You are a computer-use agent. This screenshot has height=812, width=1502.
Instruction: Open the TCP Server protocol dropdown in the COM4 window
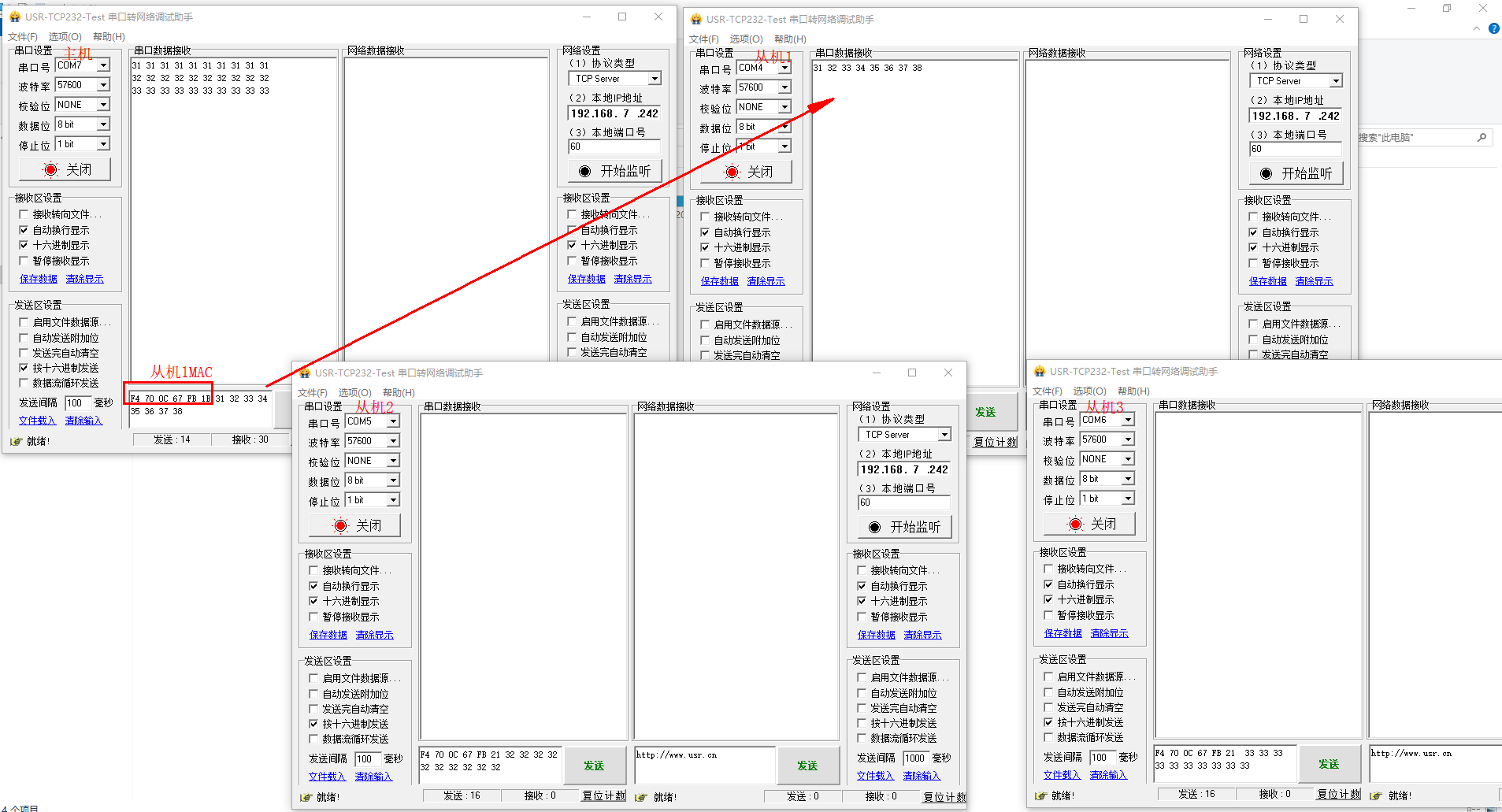(x=1336, y=81)
